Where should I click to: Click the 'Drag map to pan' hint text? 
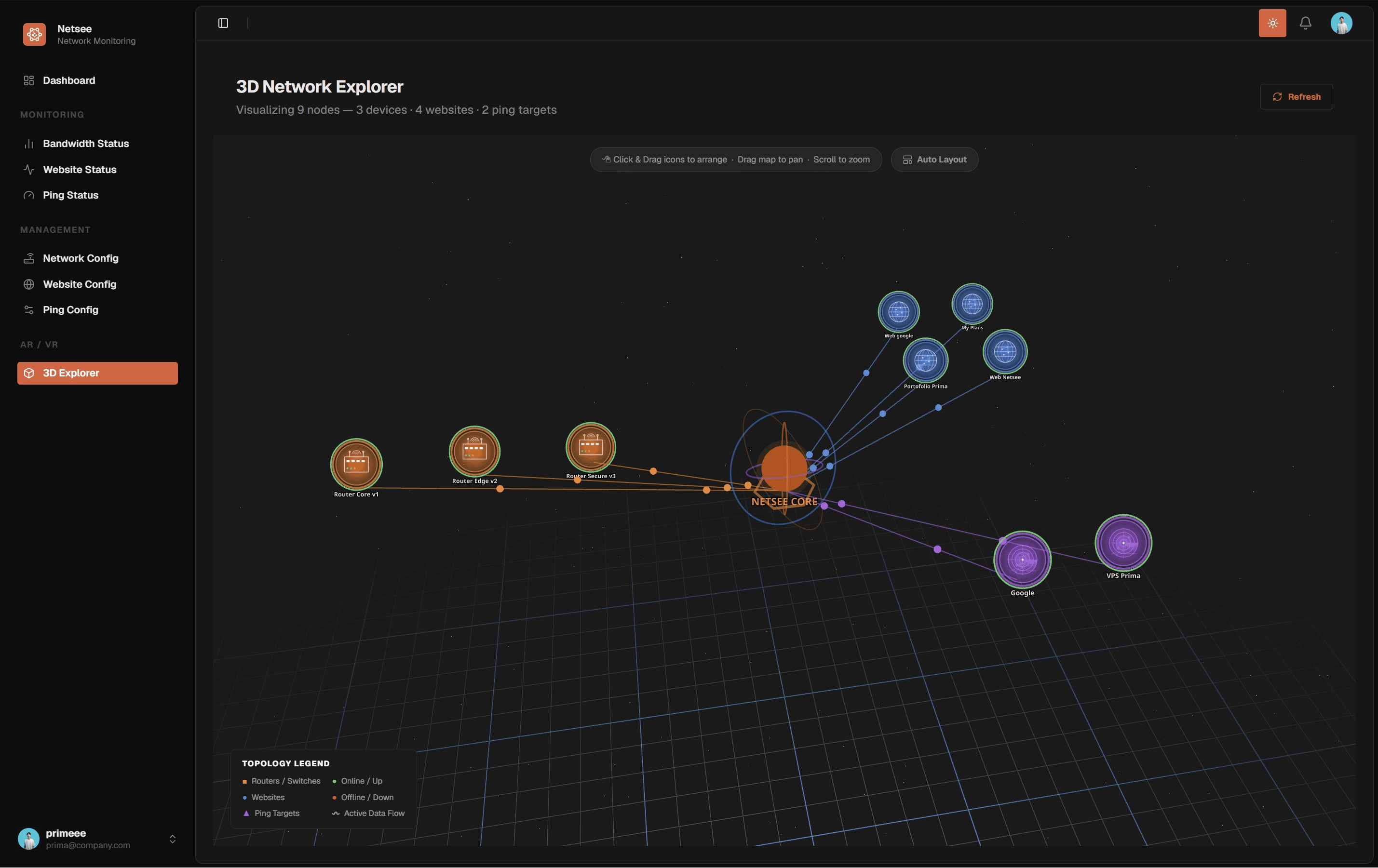pos(770,160)
